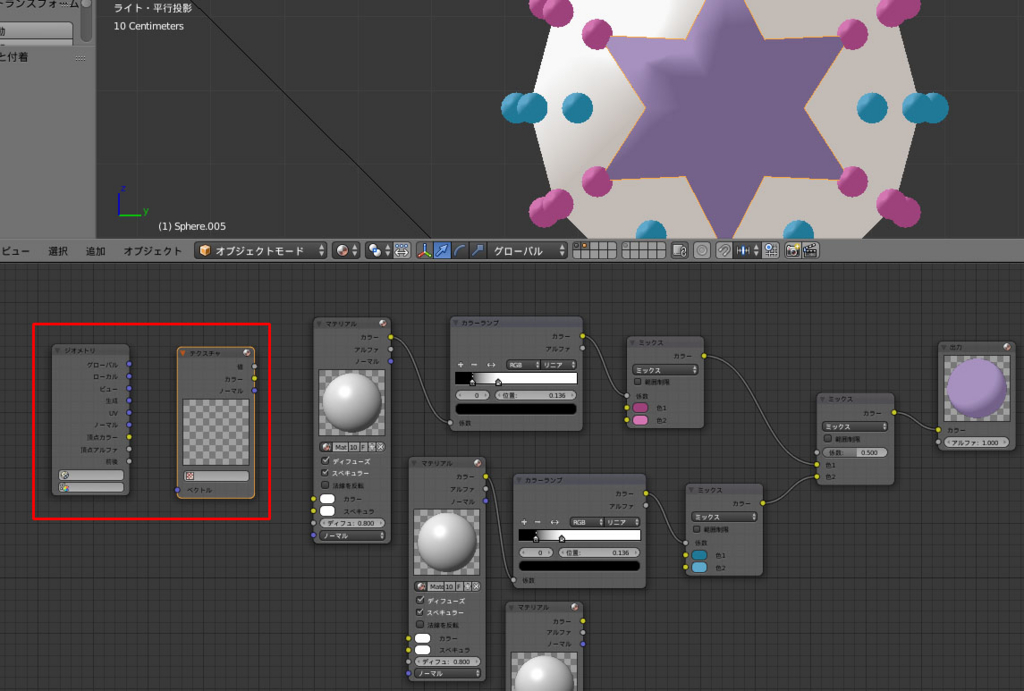
Task: Click the Mat name field on top Material node
Action: (341, 447)
